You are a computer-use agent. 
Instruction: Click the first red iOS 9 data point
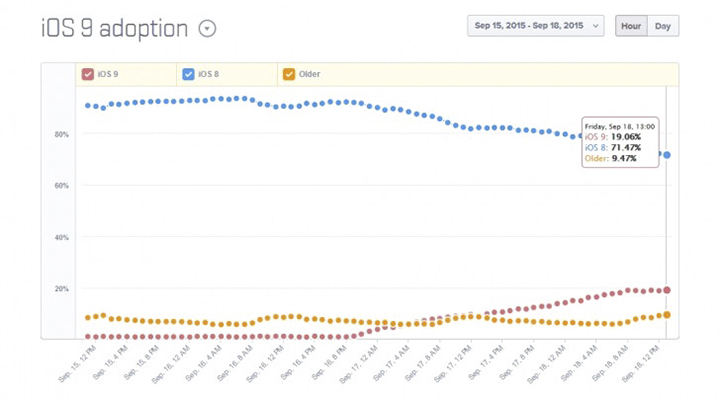point(87,336)
